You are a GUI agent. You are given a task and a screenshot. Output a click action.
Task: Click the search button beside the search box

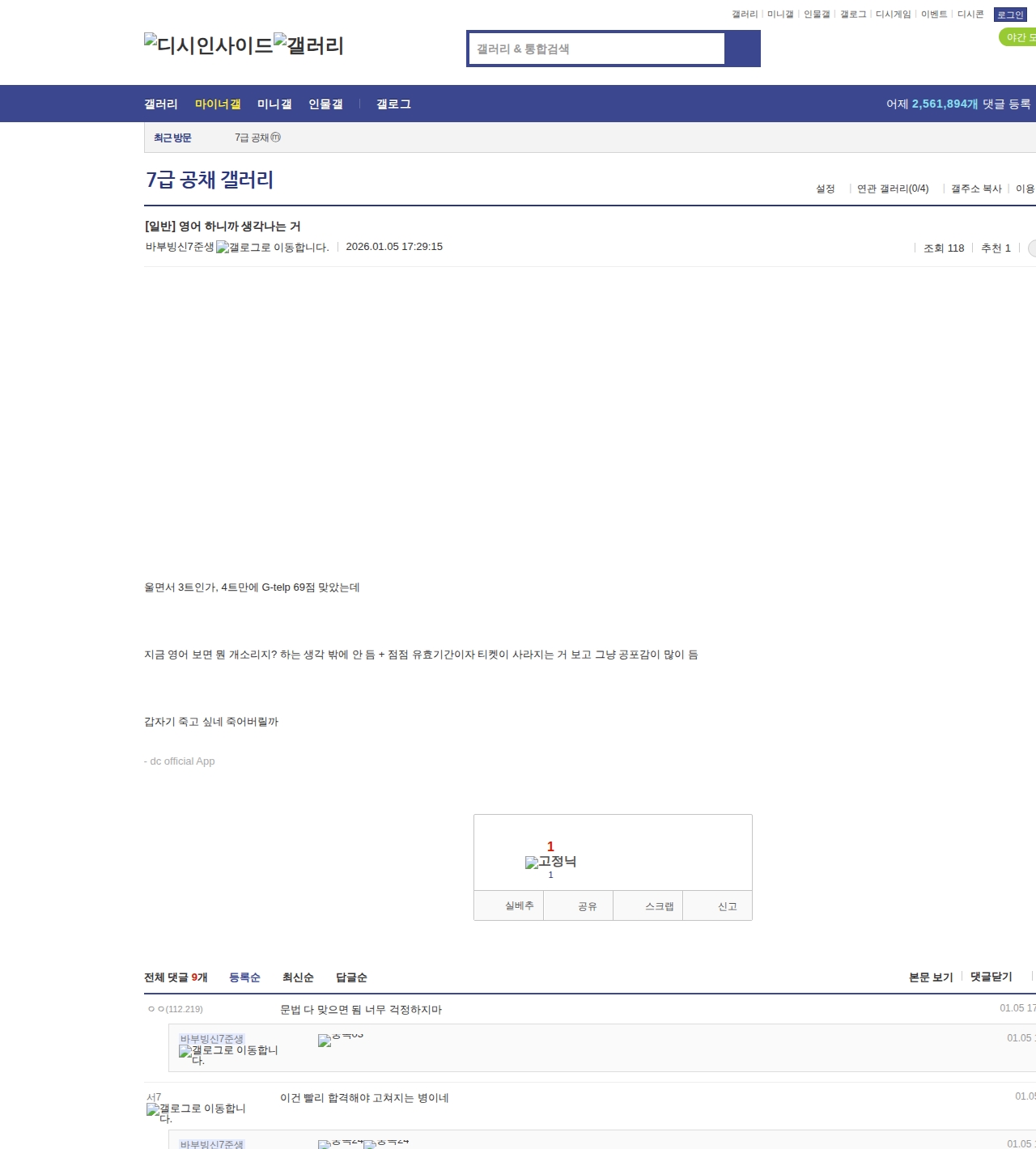tap(742, 49)
